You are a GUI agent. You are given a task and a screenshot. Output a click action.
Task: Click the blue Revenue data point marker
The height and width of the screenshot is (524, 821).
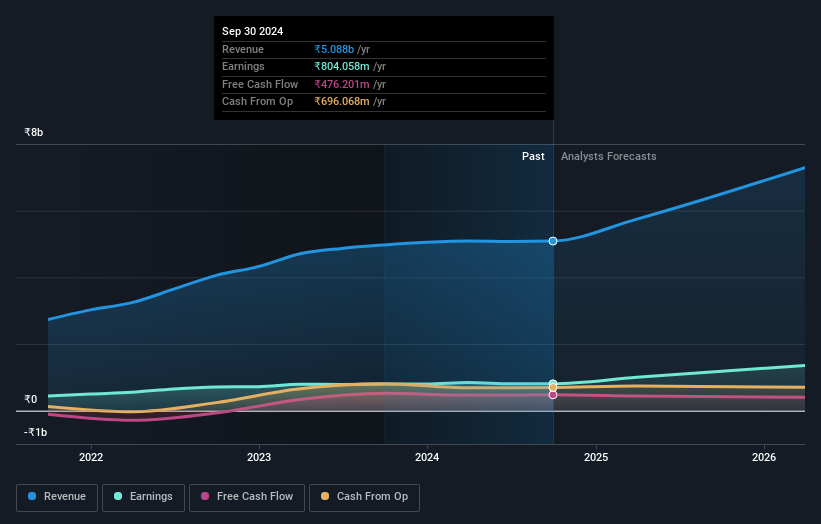coord(553,241)
